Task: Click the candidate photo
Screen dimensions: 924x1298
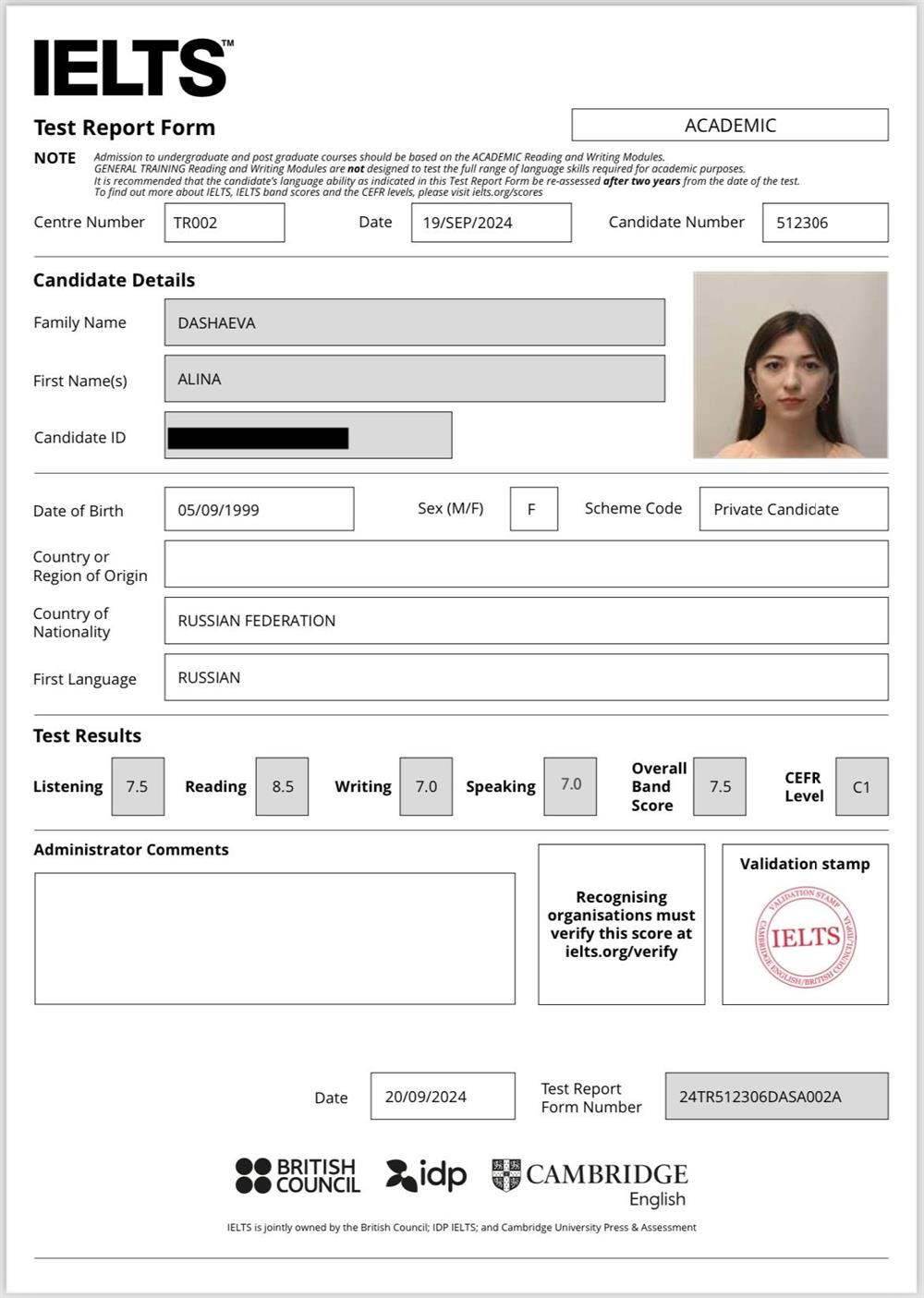Action: point(791,365)
